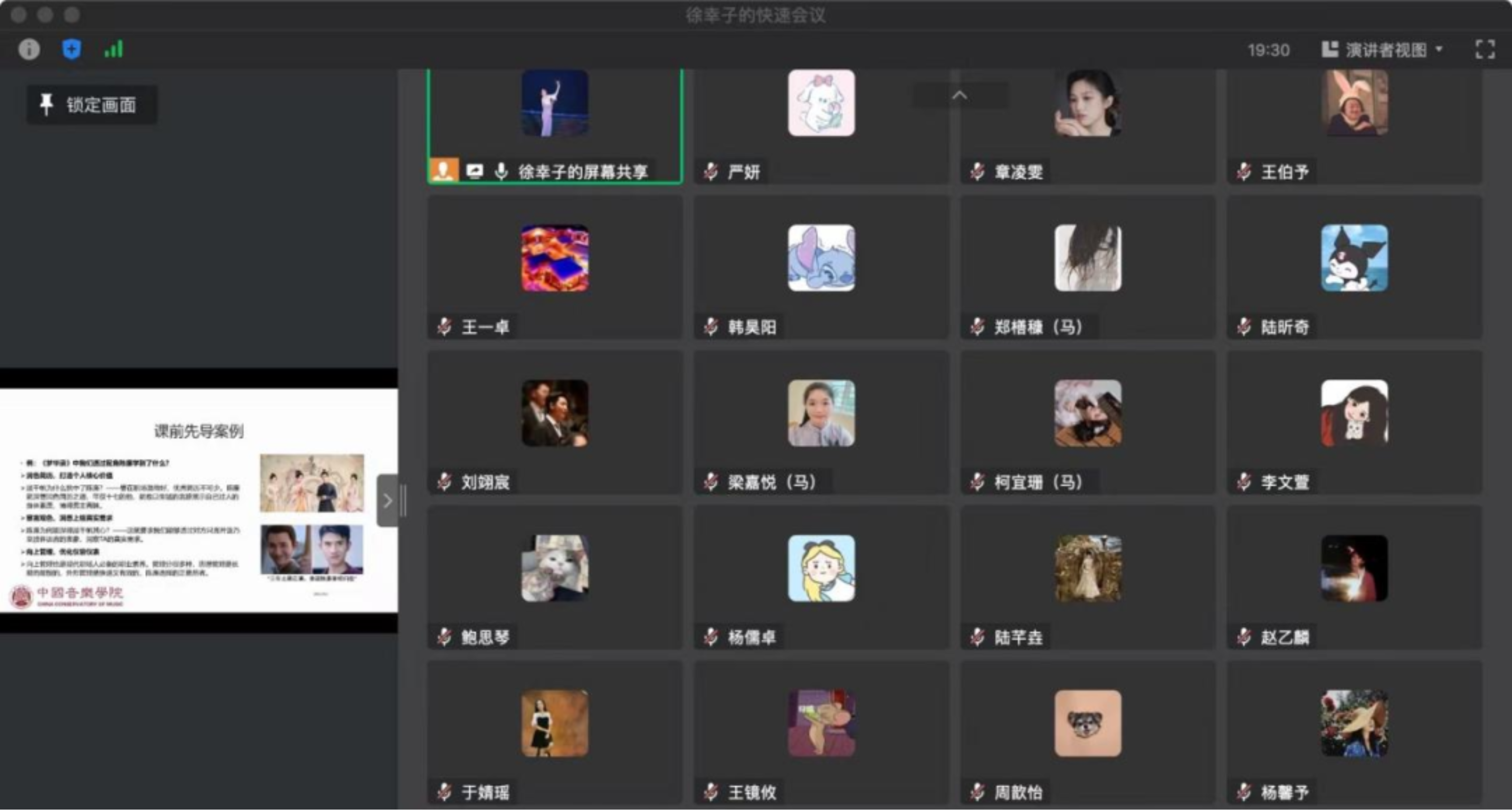Click the slide title 课前先导案例
Viewport: 1512px width, 810px height.
click(x=198, y=431)
